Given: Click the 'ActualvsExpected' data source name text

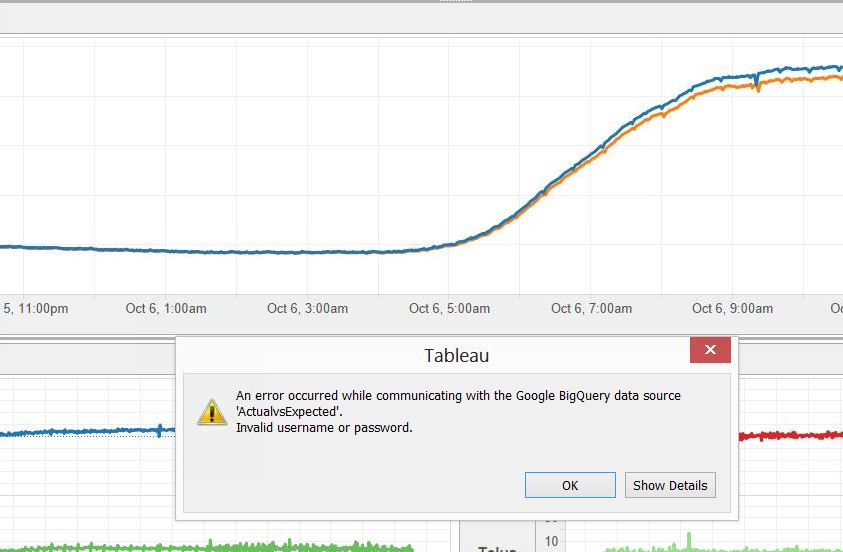Looking at the screenshot, I should [289, 412].
